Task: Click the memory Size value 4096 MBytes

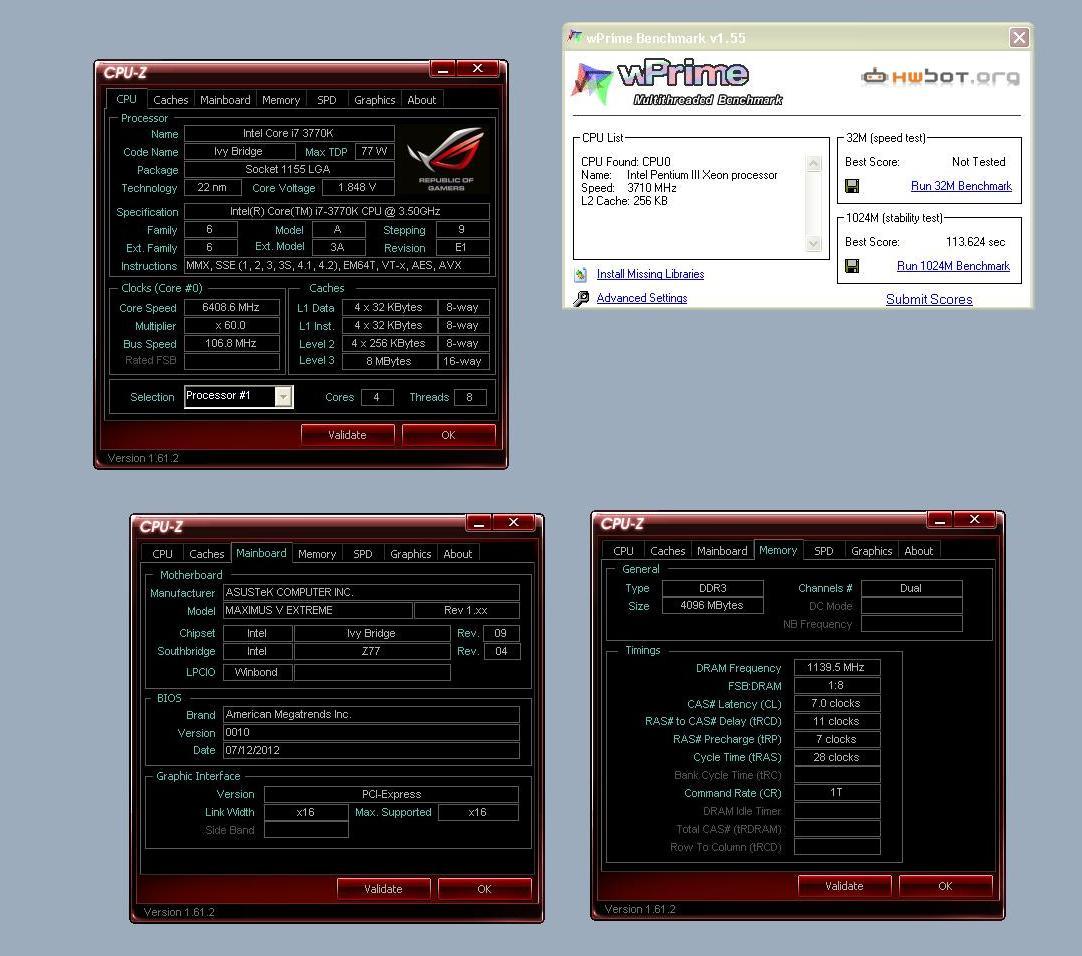Action: (712, 605)
